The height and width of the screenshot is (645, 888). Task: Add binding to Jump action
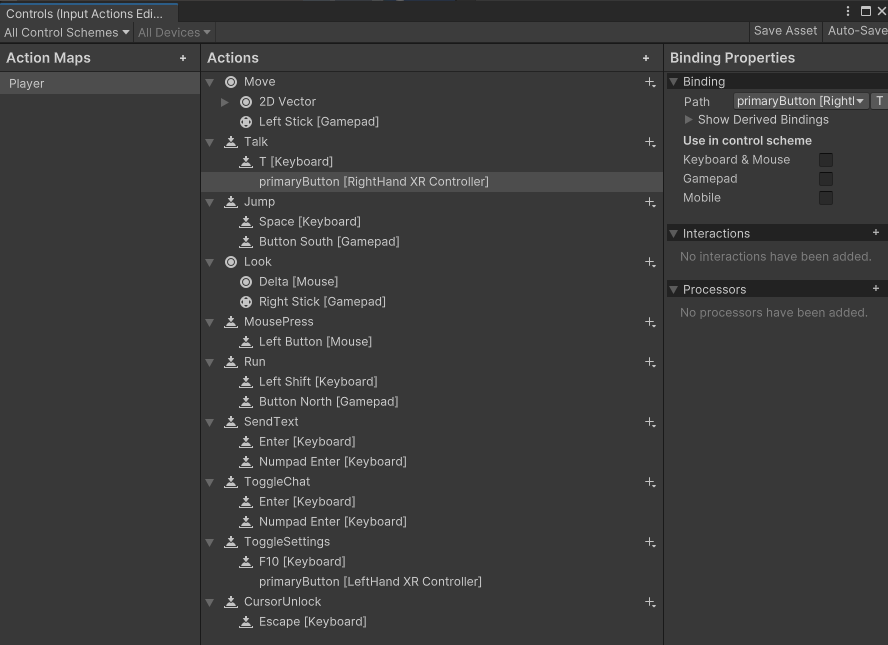pos(650,202)
